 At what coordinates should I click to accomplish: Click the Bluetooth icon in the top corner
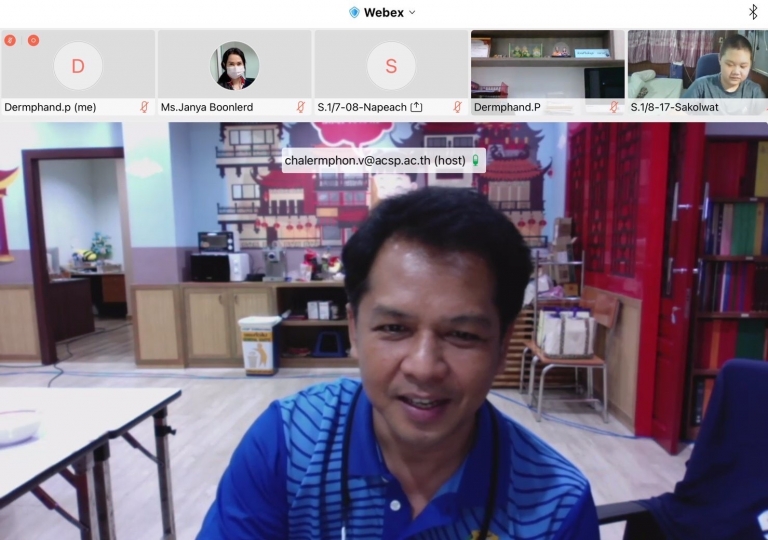[753, 12]
